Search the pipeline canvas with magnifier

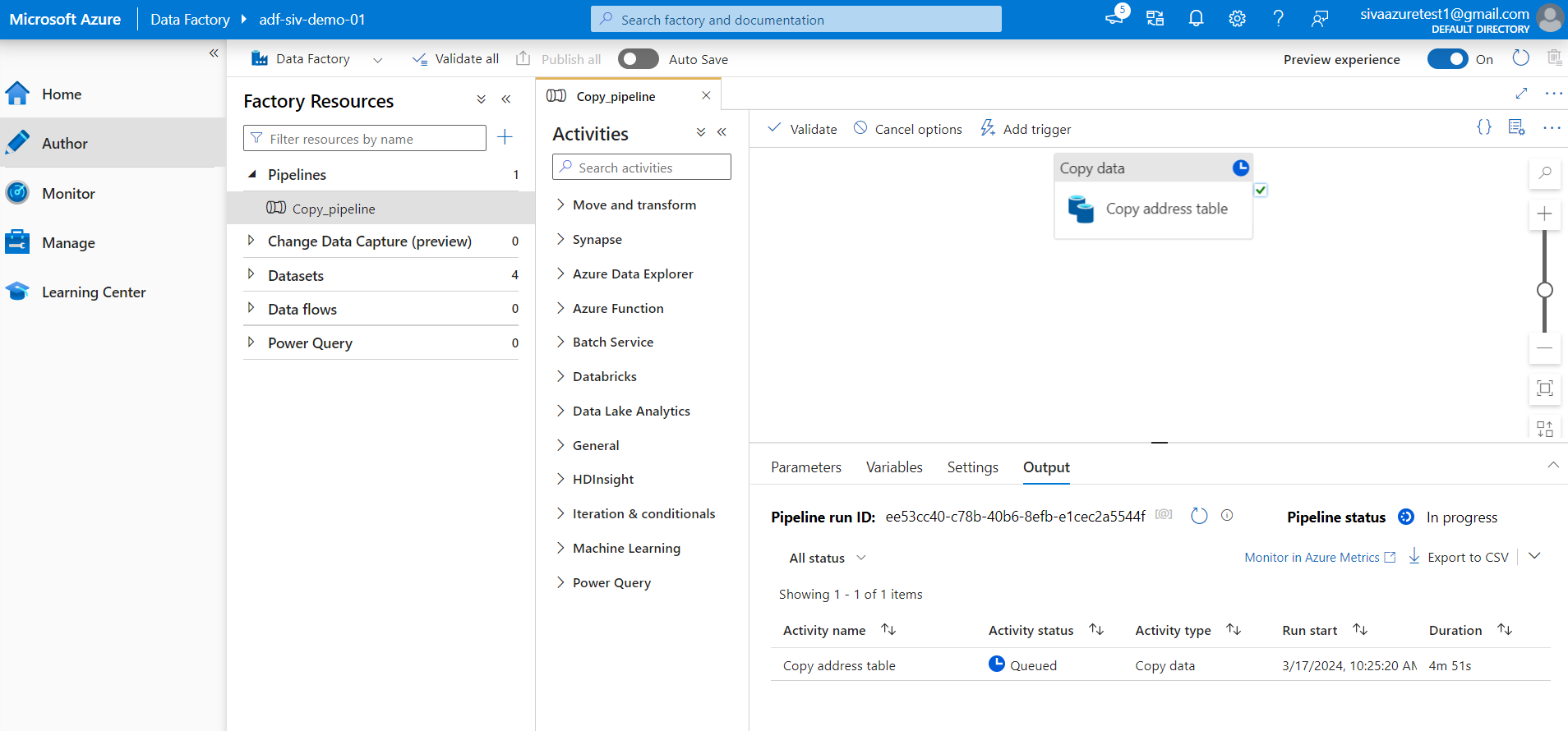click(x=1545, y=172)
